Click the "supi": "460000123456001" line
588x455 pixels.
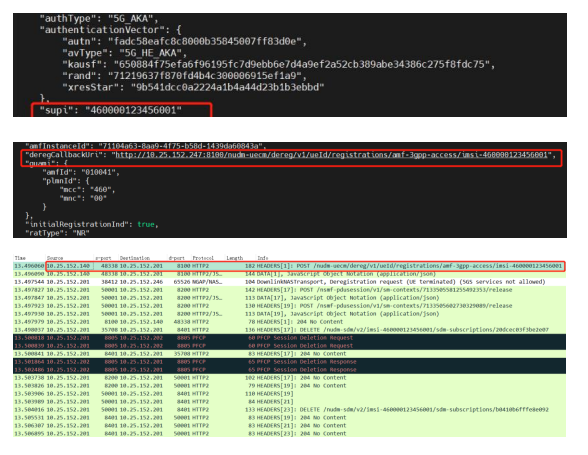[x=111, y=110]
